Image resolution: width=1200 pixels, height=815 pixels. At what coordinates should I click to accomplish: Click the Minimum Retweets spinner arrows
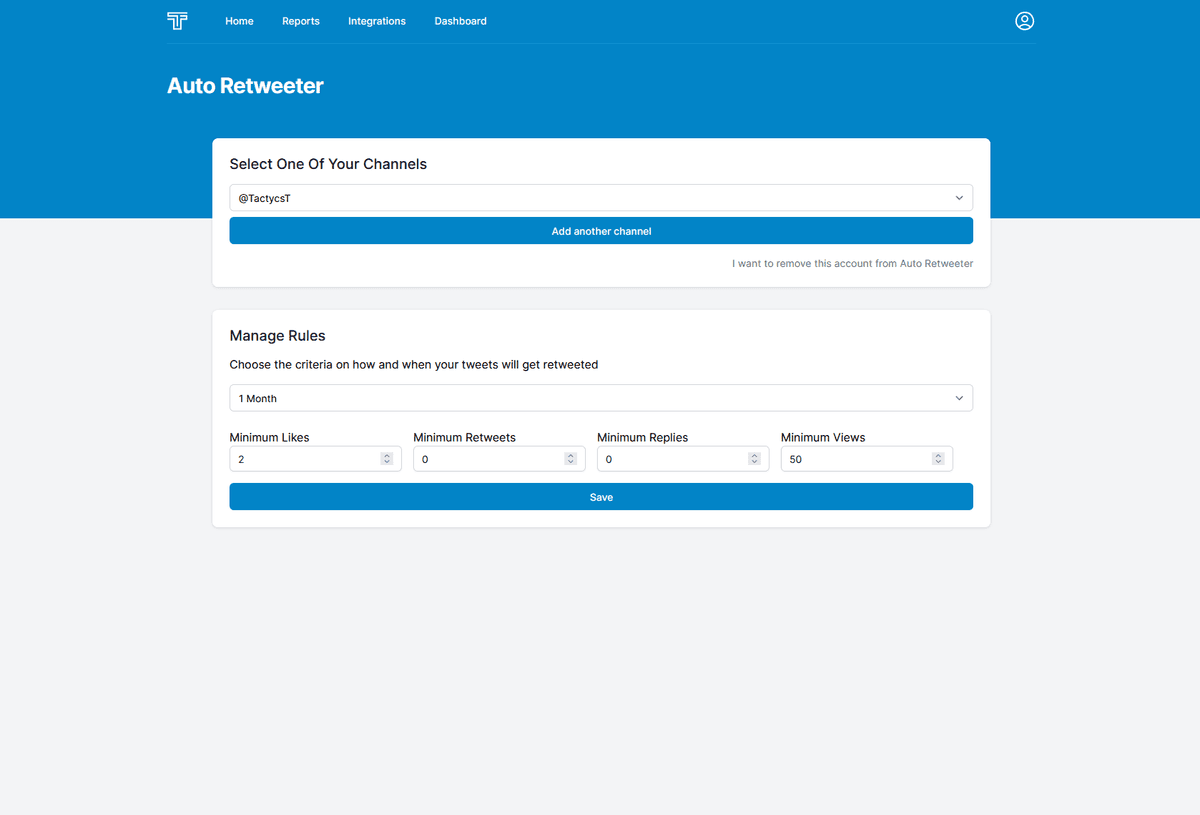[570, 459]
